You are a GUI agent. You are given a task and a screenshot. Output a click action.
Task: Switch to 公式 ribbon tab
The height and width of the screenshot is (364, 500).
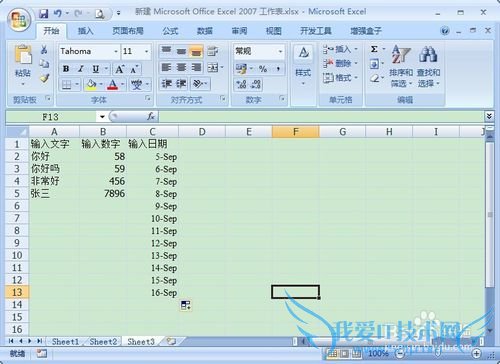pos(170,31)
